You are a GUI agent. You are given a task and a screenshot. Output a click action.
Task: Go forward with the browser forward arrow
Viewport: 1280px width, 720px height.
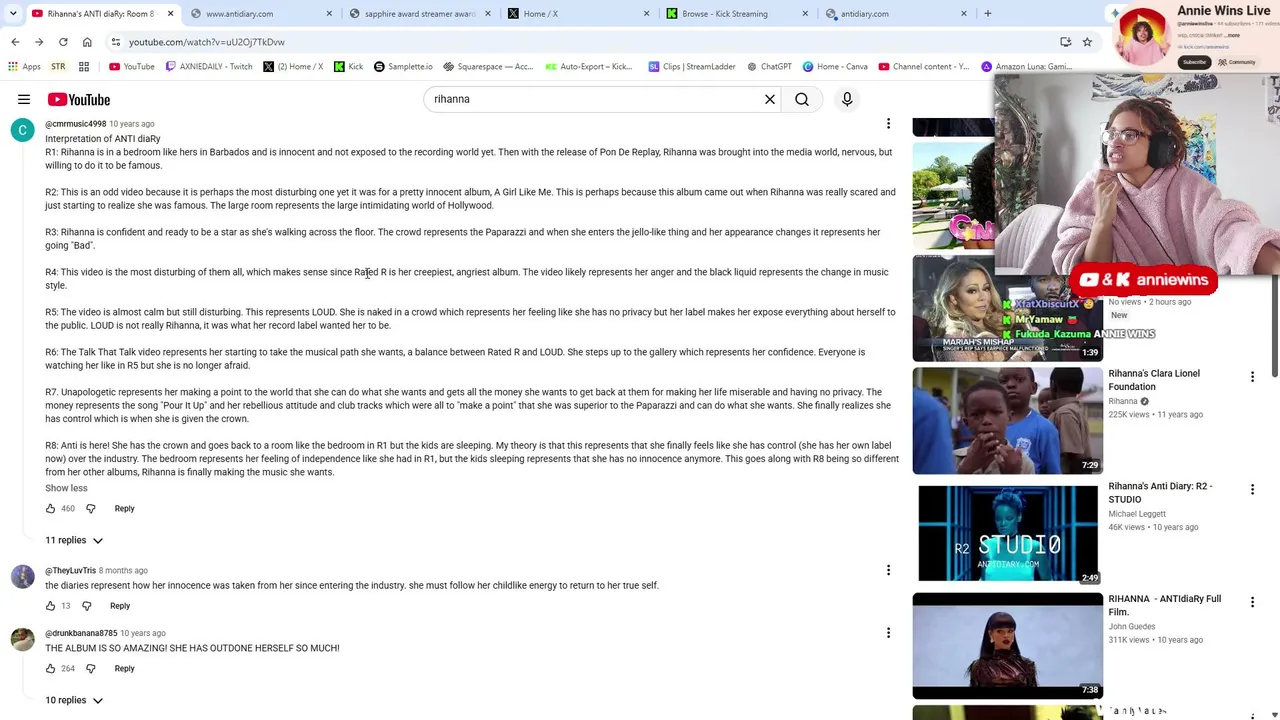(39, 42)
